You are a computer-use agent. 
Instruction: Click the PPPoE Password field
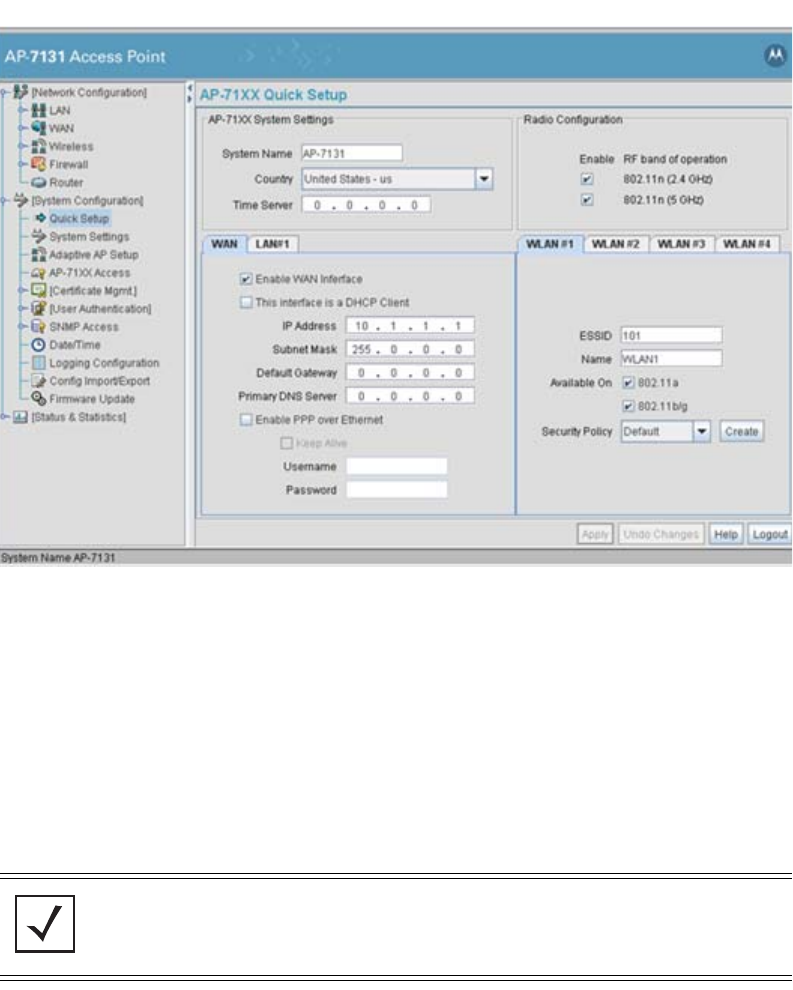point(397,490)
